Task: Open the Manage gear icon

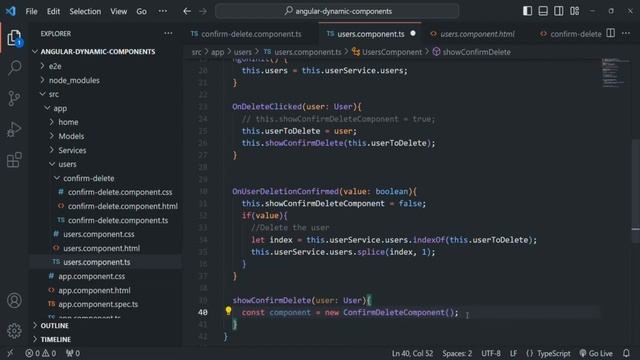Action: coord(14,331)
